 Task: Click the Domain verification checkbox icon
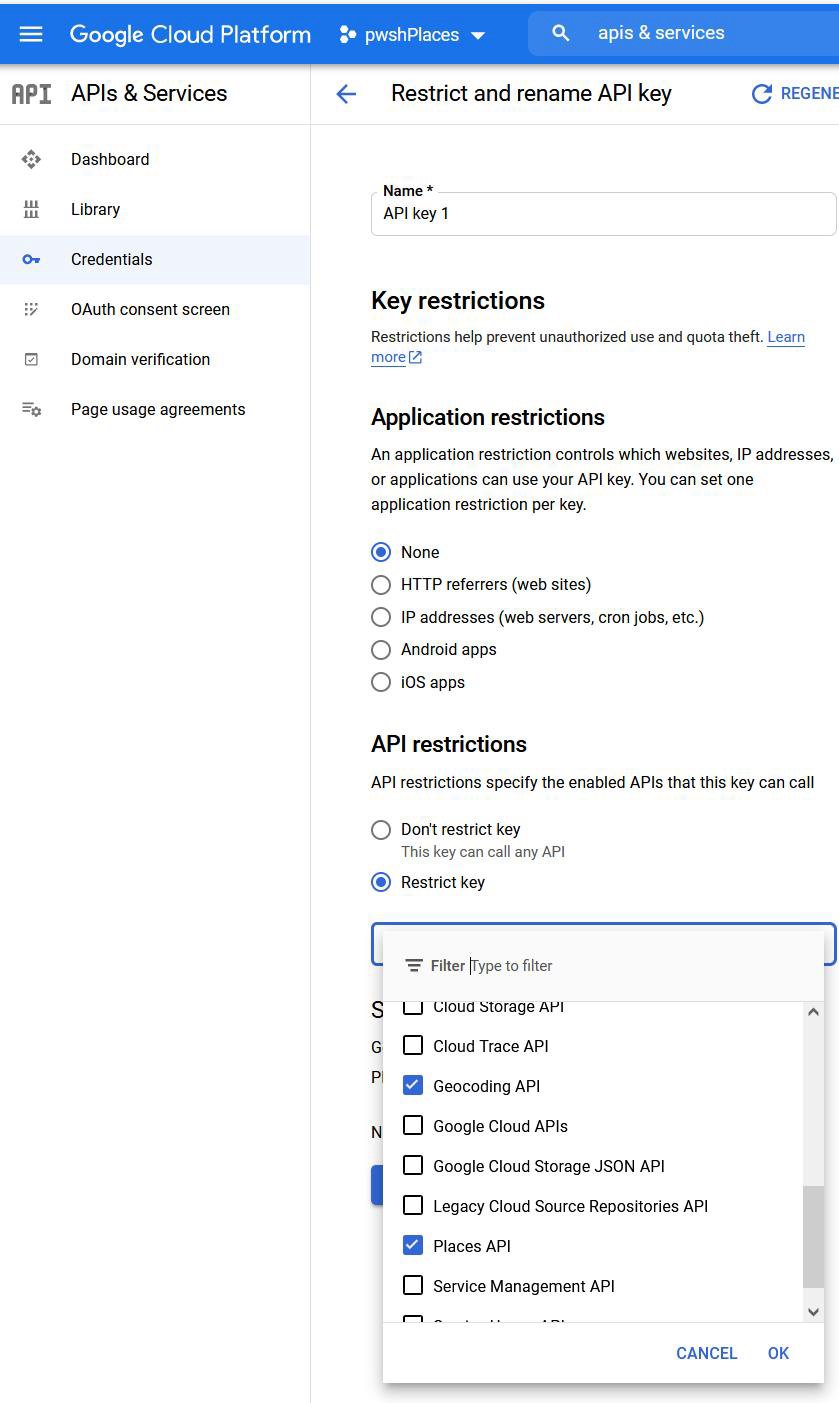[31, 359]
